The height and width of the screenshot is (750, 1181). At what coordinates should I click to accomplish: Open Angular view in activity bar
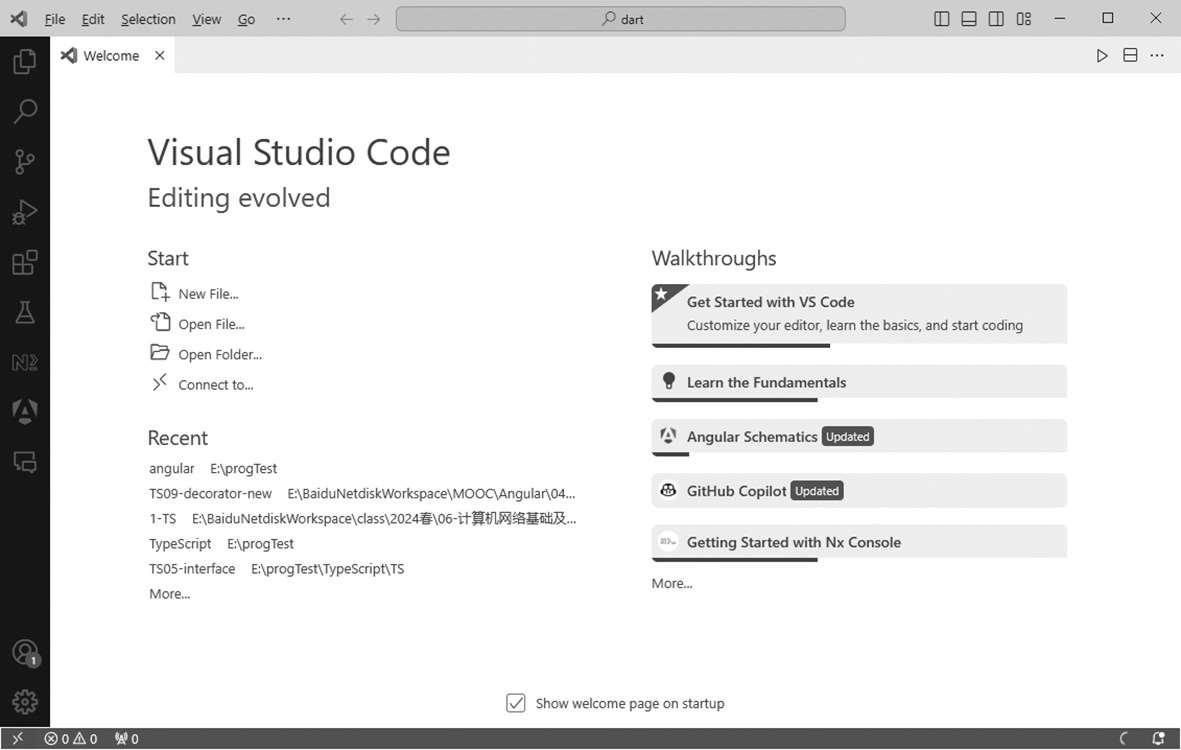(24, 411)
